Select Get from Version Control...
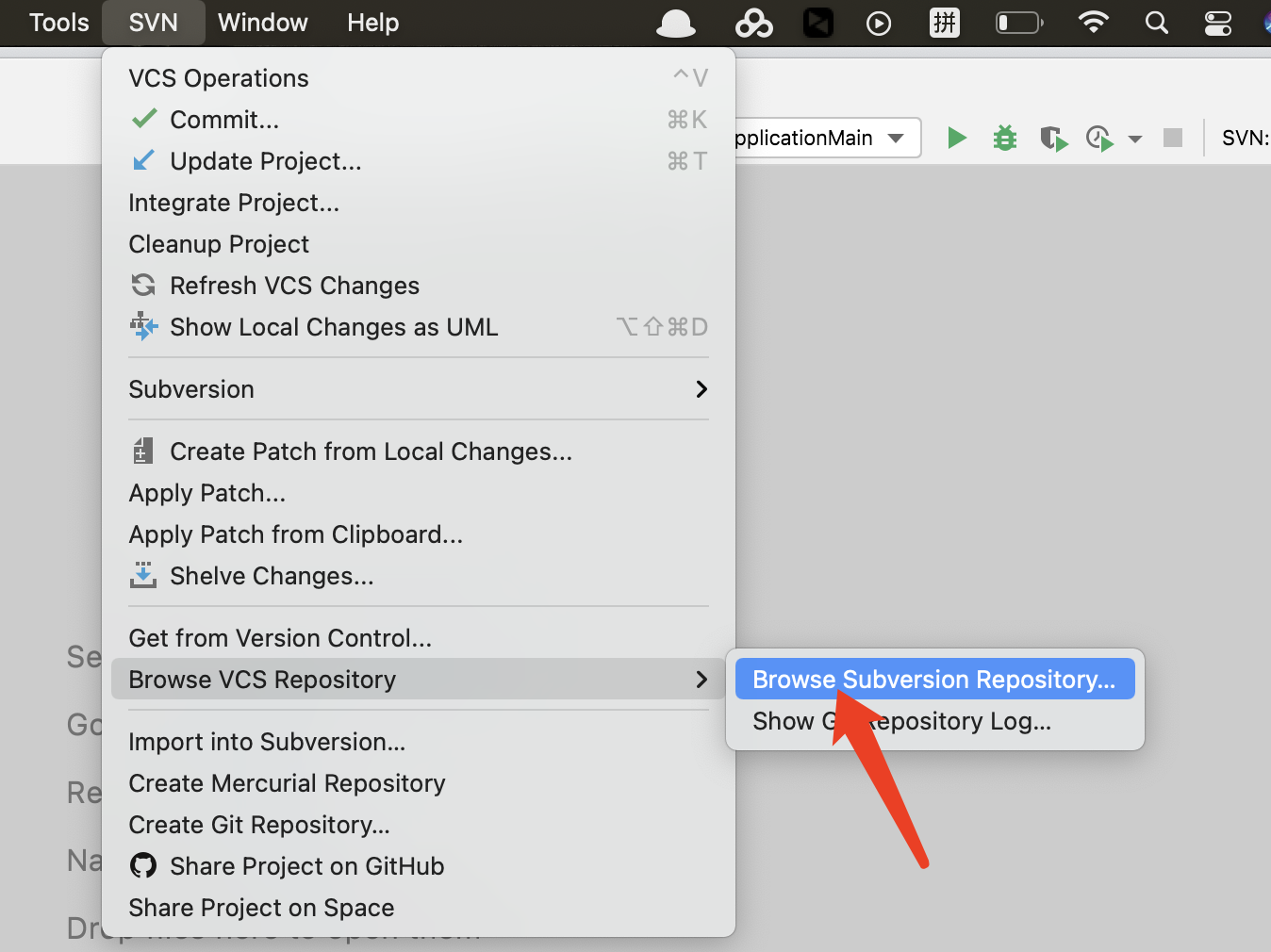The width and height of the screenshot is (1271, 952). click(419, 638)
